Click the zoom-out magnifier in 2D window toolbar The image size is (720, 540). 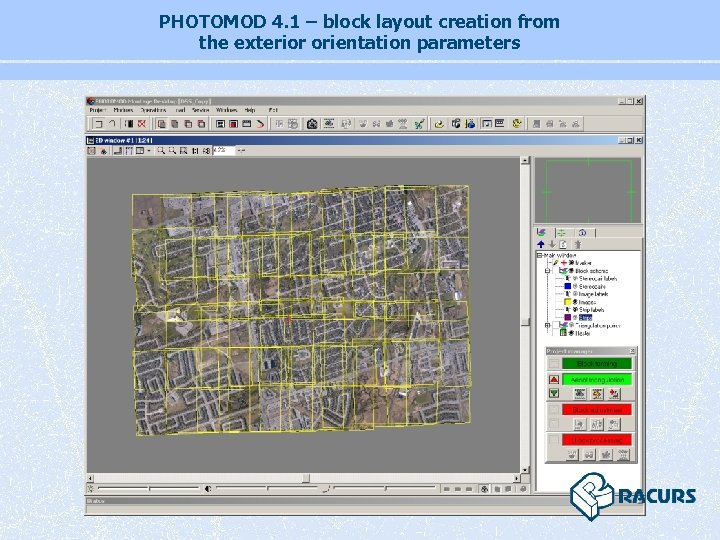click(172, 151)
